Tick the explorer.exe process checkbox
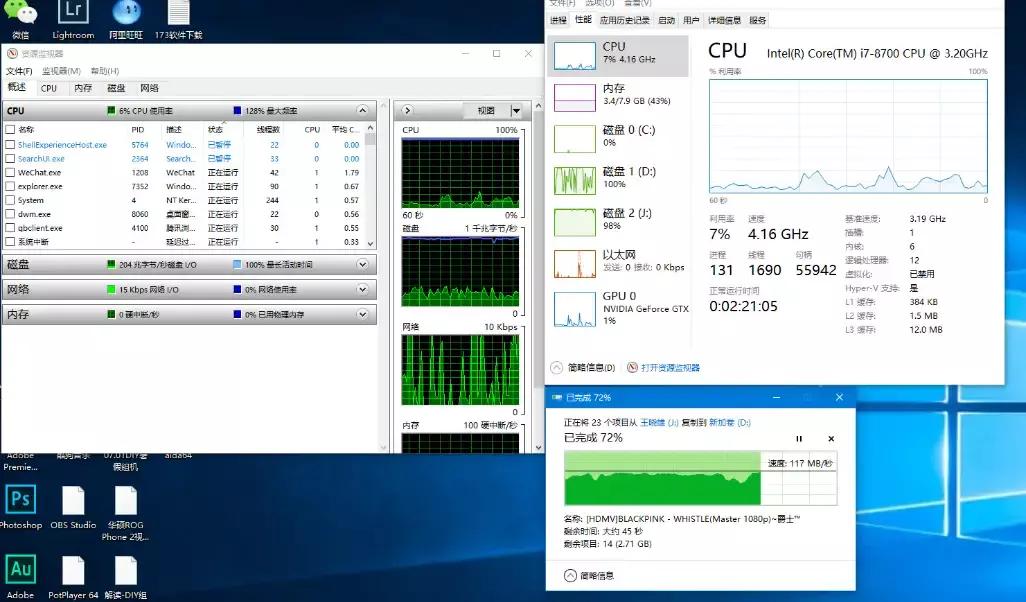Image resolution: width=1026 pixels, height=602 pixels. (10, 187)
